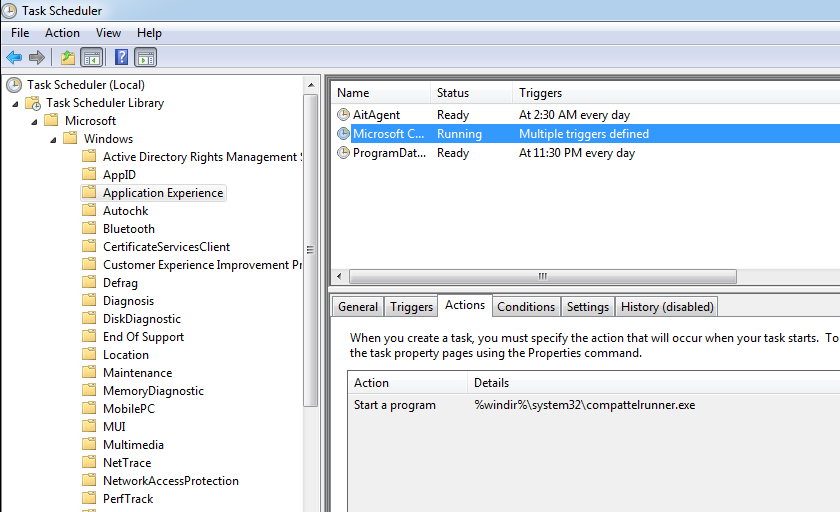The width and height of the screenshot is (840, 512).
Task: Select the ProgramDat... task row
Action: (x=585, y=153)
